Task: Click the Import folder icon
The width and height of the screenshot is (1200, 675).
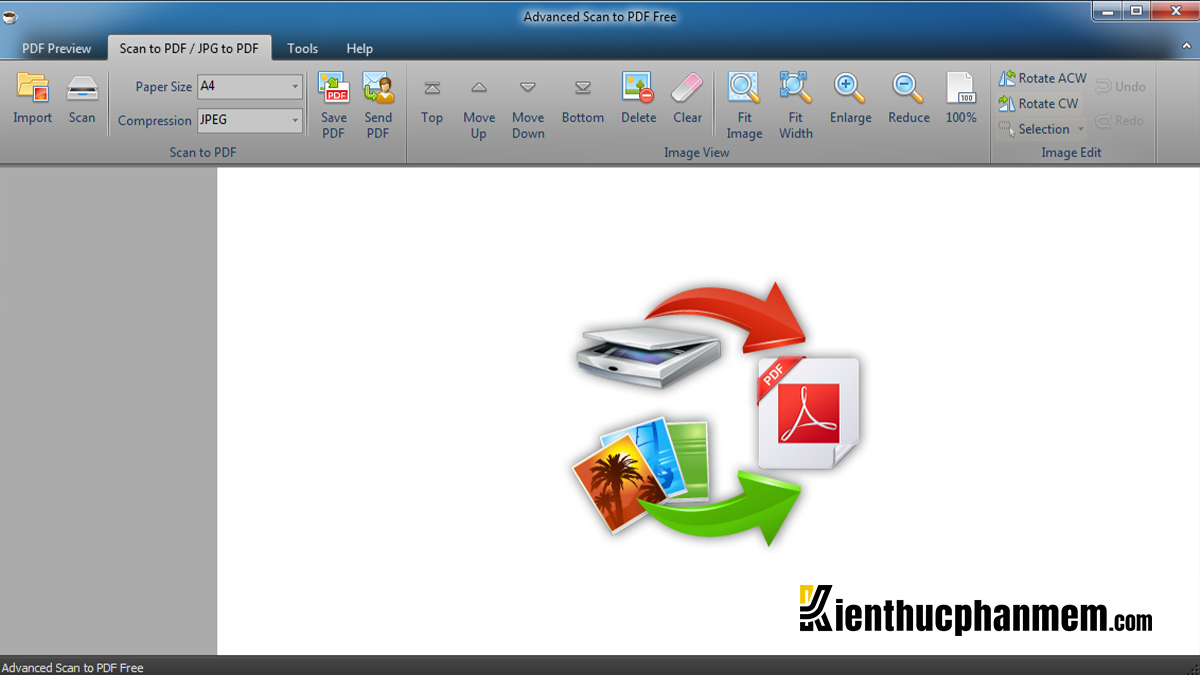Action: click(33, 88)
